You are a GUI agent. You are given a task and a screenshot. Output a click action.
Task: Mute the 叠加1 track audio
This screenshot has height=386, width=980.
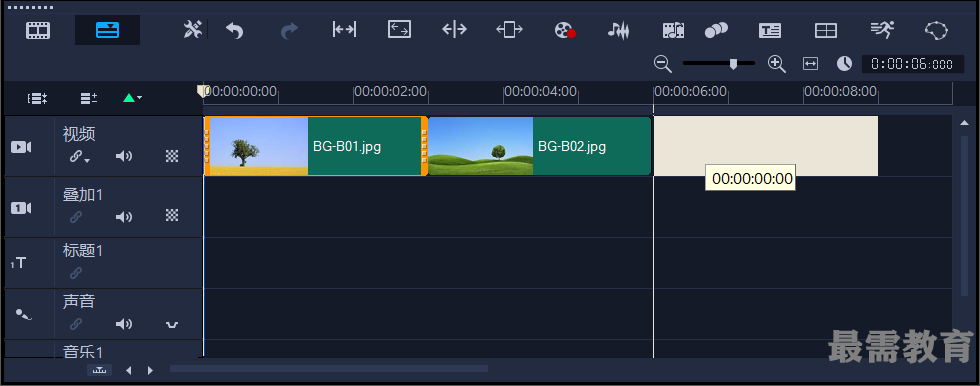(x=124, y=217)
